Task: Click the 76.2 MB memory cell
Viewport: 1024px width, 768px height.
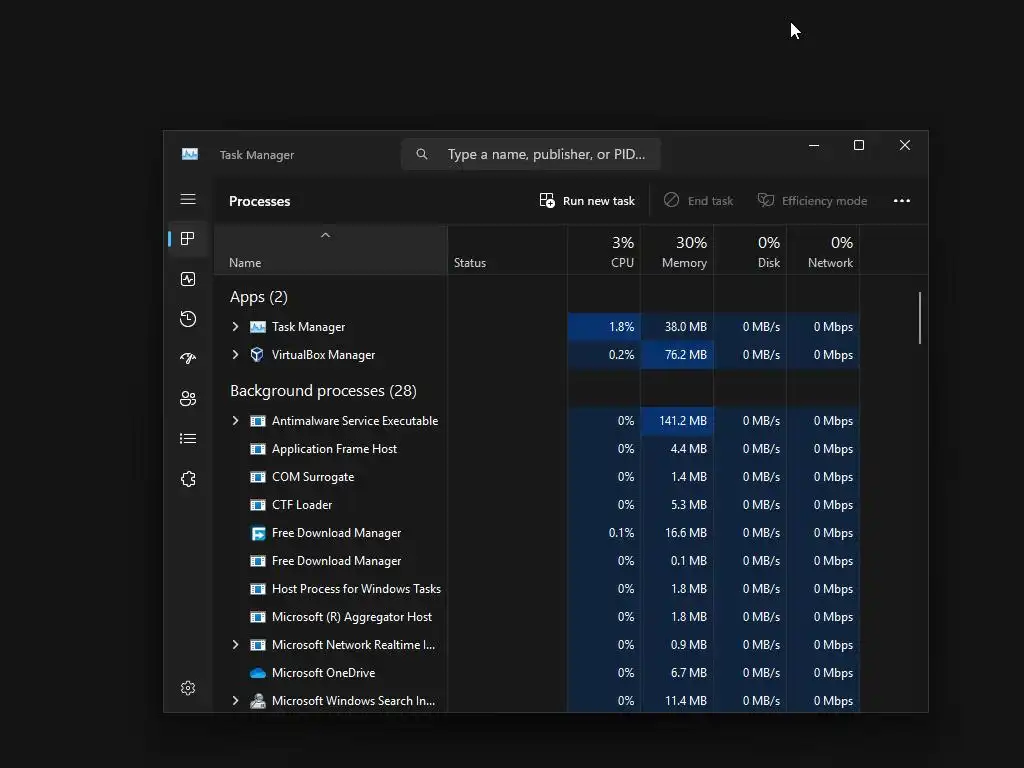Action: (x=677, y=355)
